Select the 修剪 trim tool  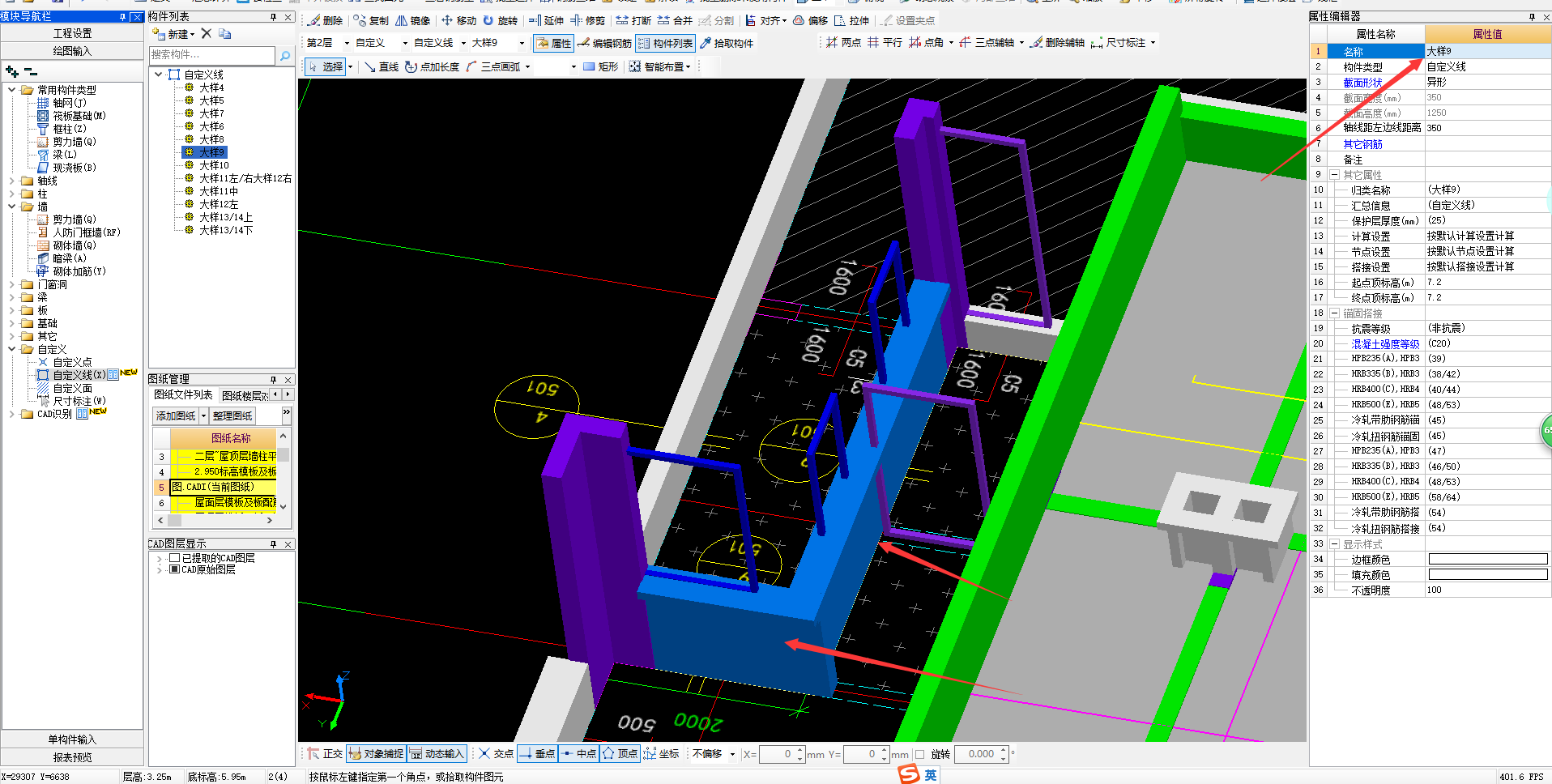[x=588, y=20]
